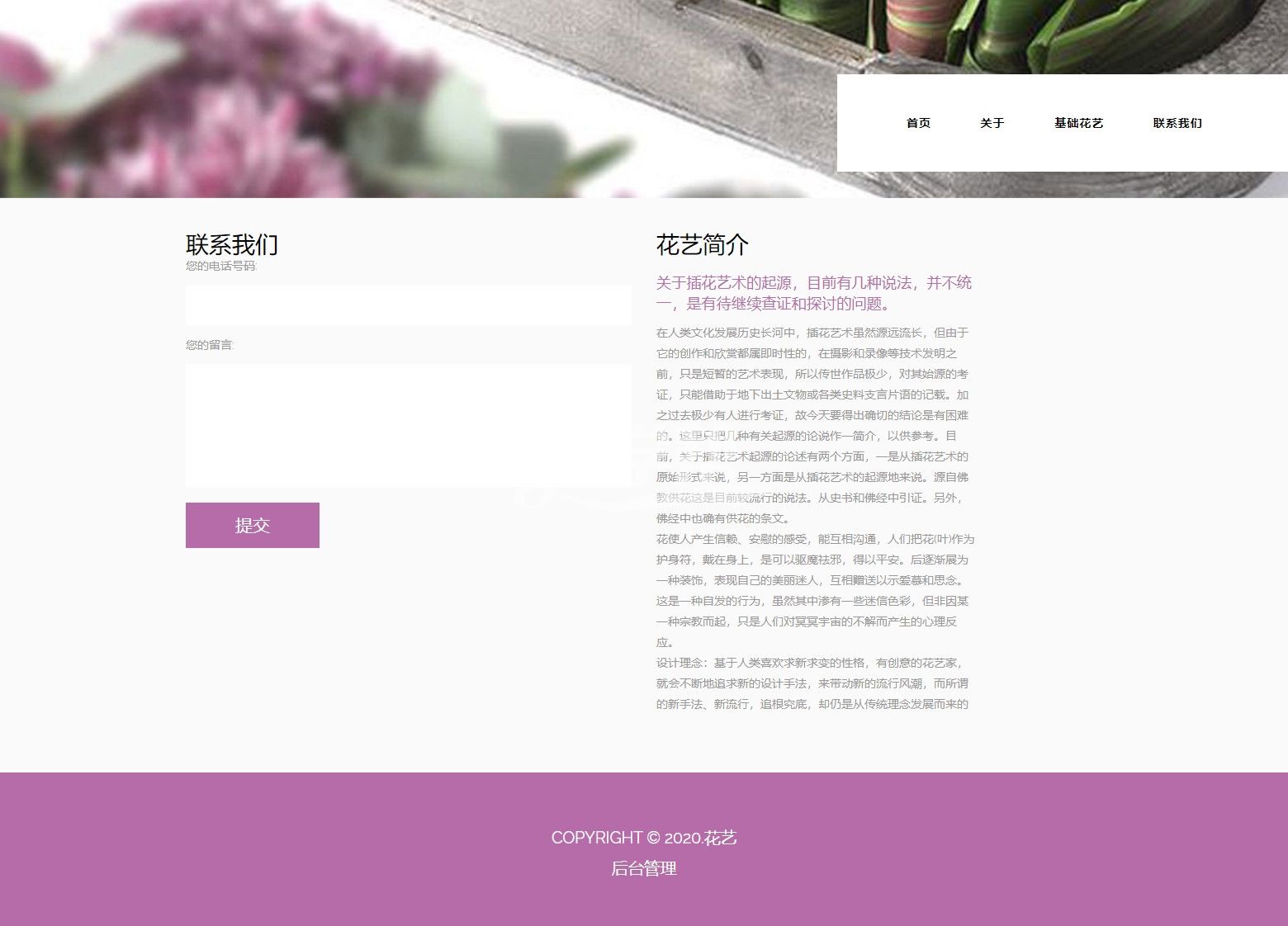Focus the phone number input field

point(408,305)
